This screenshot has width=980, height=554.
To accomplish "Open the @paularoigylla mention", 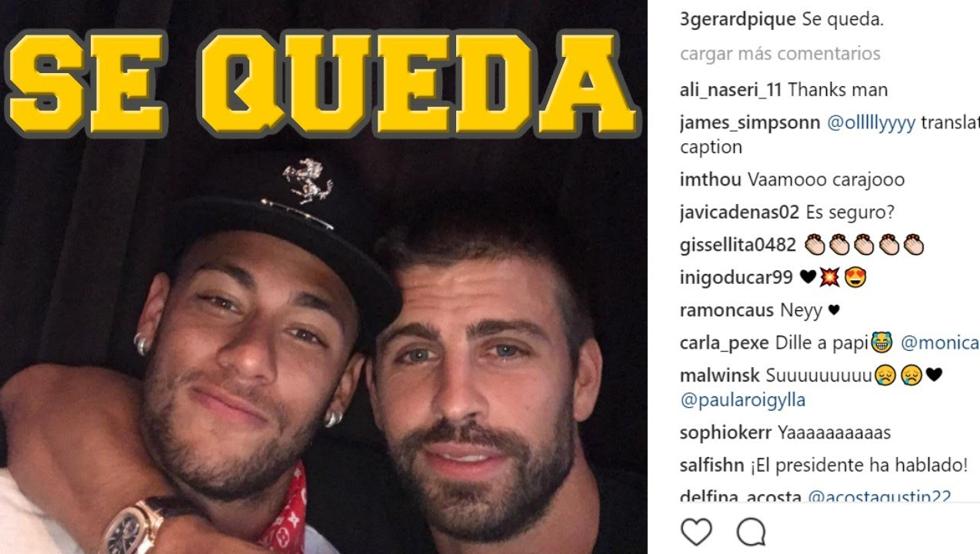I will tap(742, 400).
